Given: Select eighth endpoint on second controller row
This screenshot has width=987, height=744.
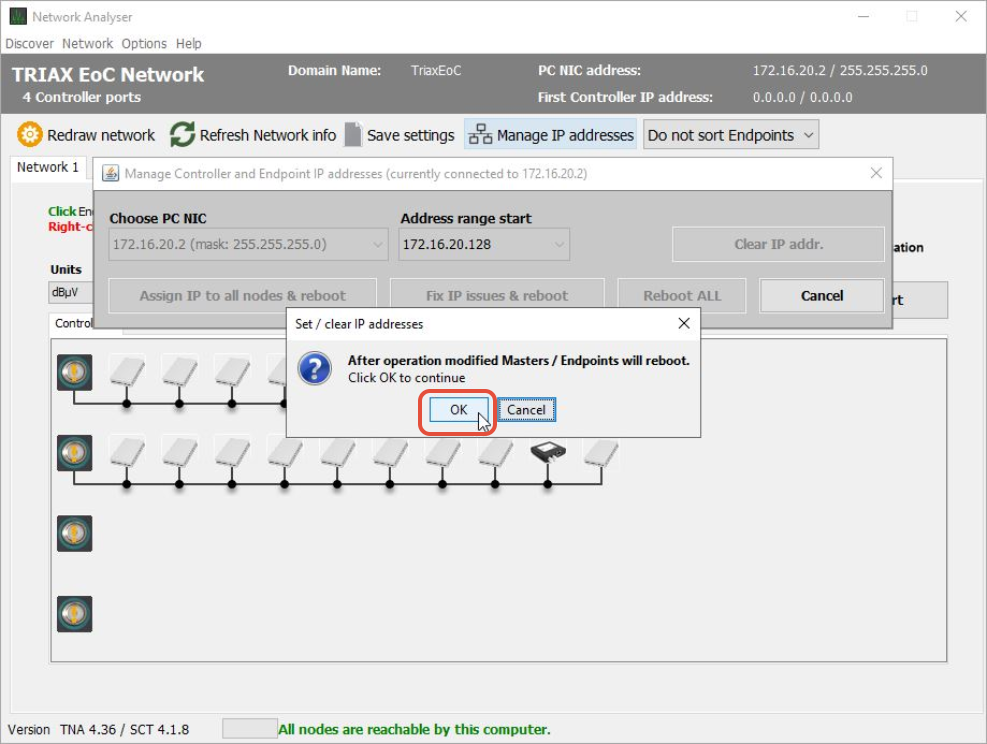Looking at the screenshot, I should tap(495, 452).
